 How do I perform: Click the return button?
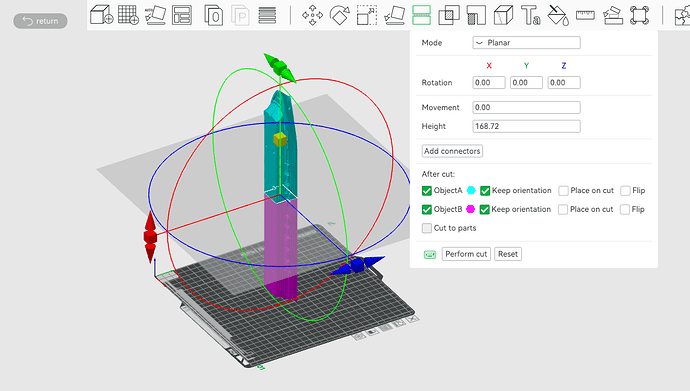click(x=40, y=21)
